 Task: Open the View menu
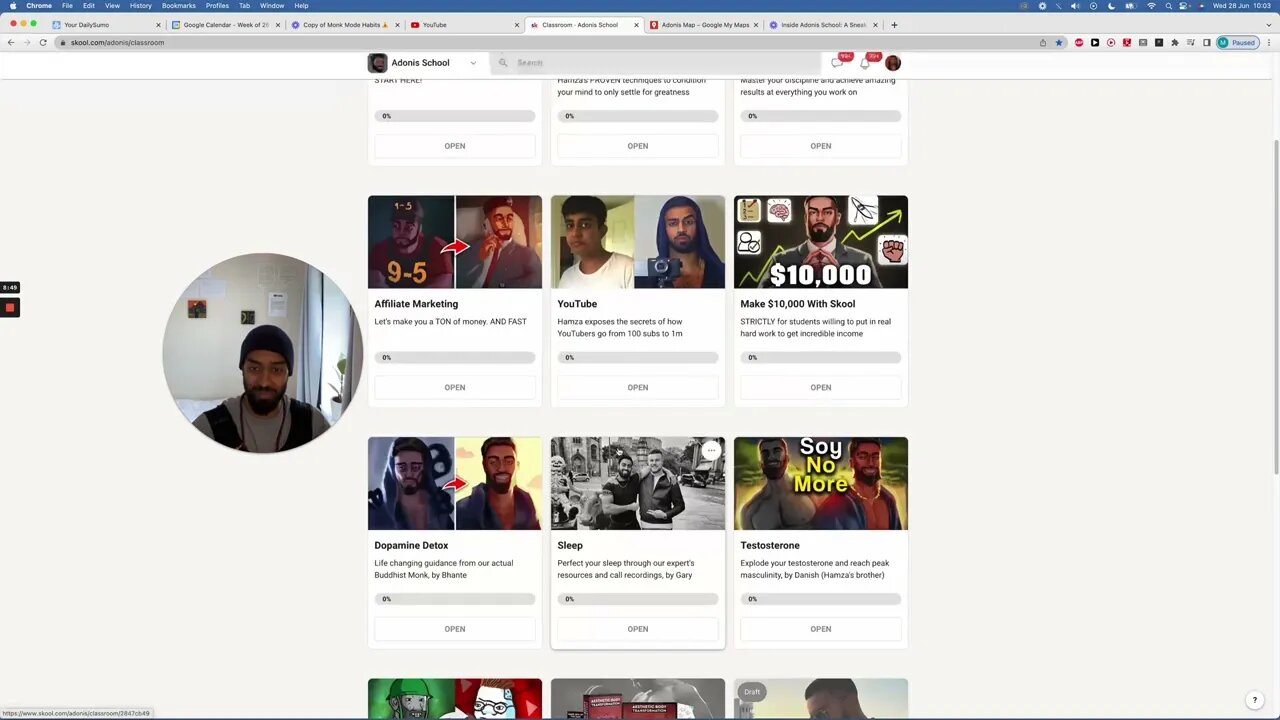click(112, 6)
